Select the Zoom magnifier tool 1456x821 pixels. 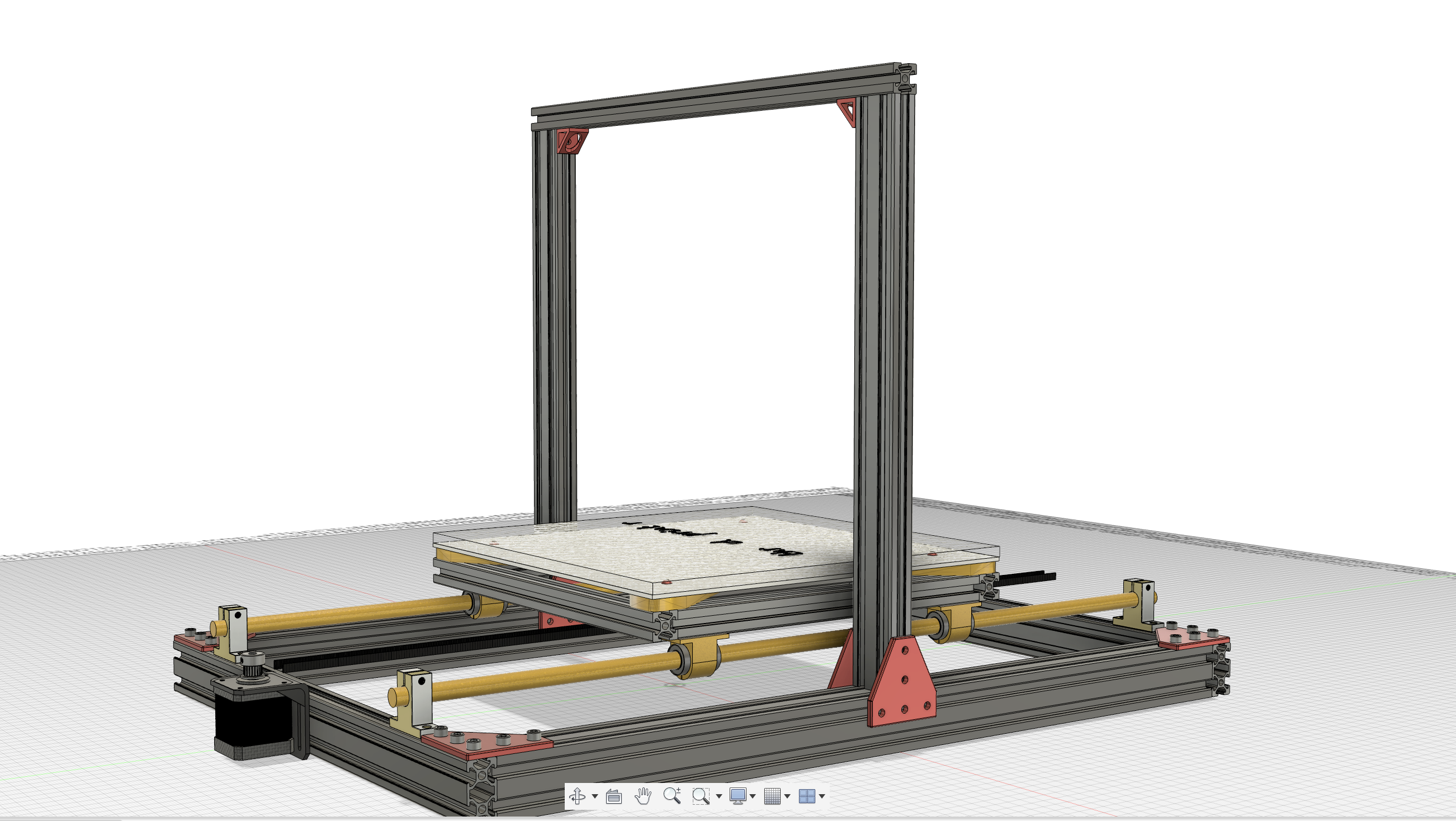[672, 796]
